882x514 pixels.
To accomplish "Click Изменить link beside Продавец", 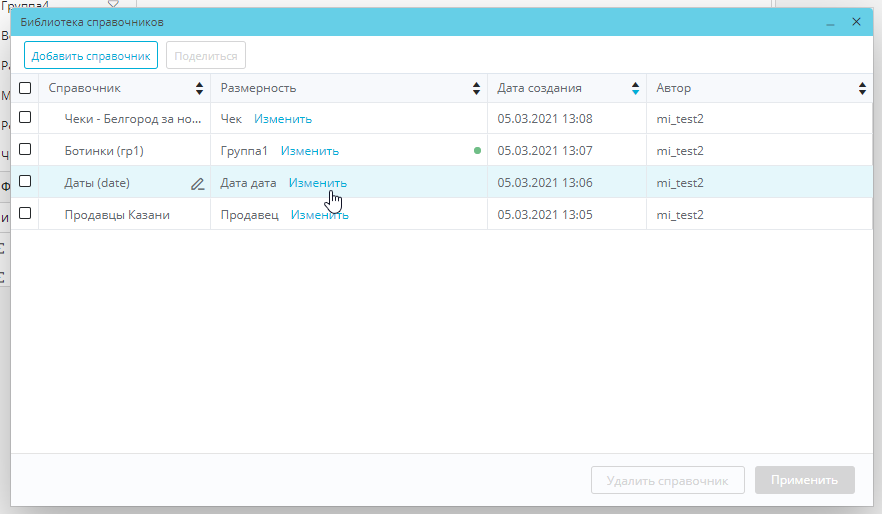I will pyautogui.click(x=319, y=215).
